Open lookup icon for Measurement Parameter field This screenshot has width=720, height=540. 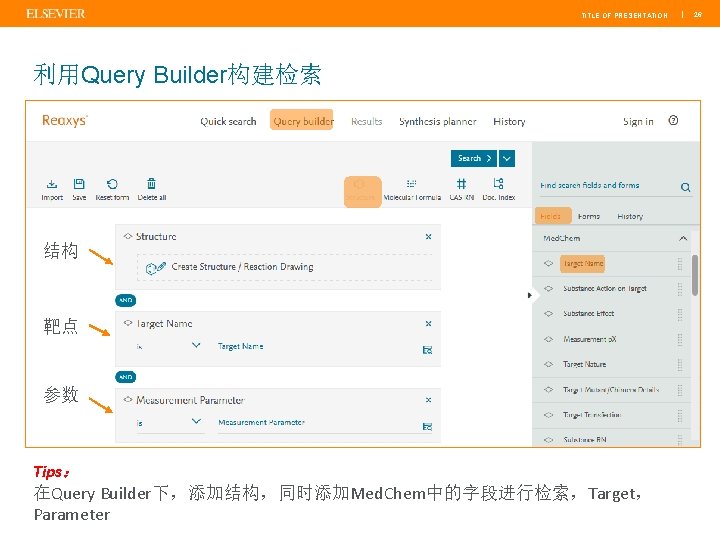point(427,427)
